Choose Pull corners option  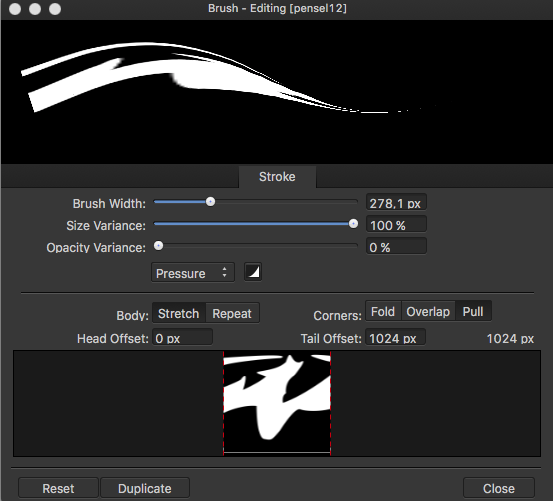pyautogui.click(x=473, y=311)
